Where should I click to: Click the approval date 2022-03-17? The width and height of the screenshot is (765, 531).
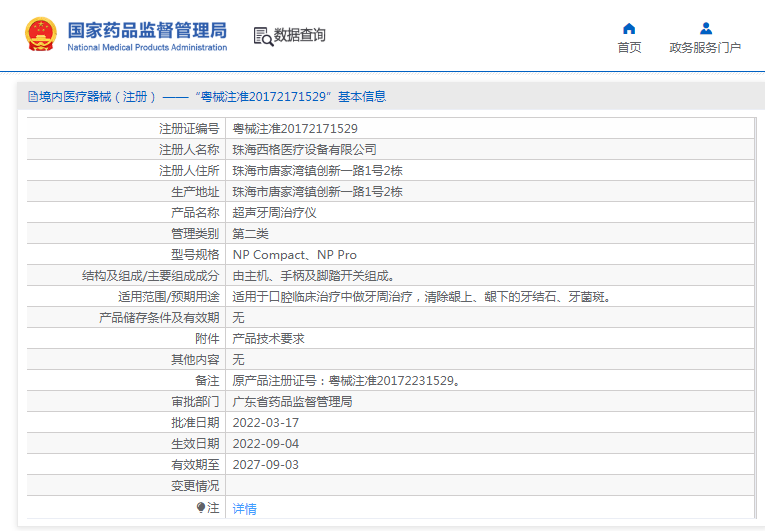point(265,422)
